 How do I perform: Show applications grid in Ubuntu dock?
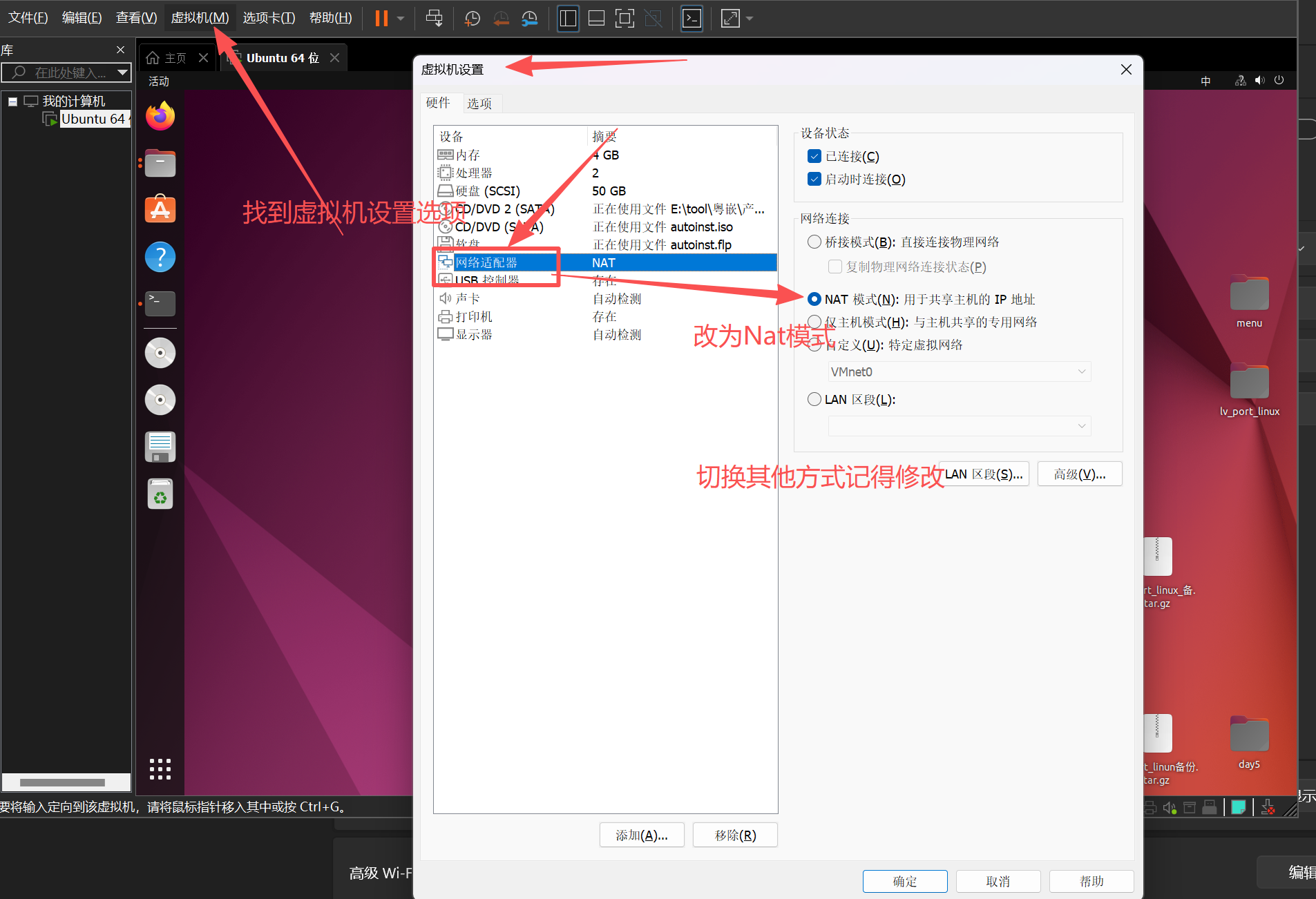160,768
